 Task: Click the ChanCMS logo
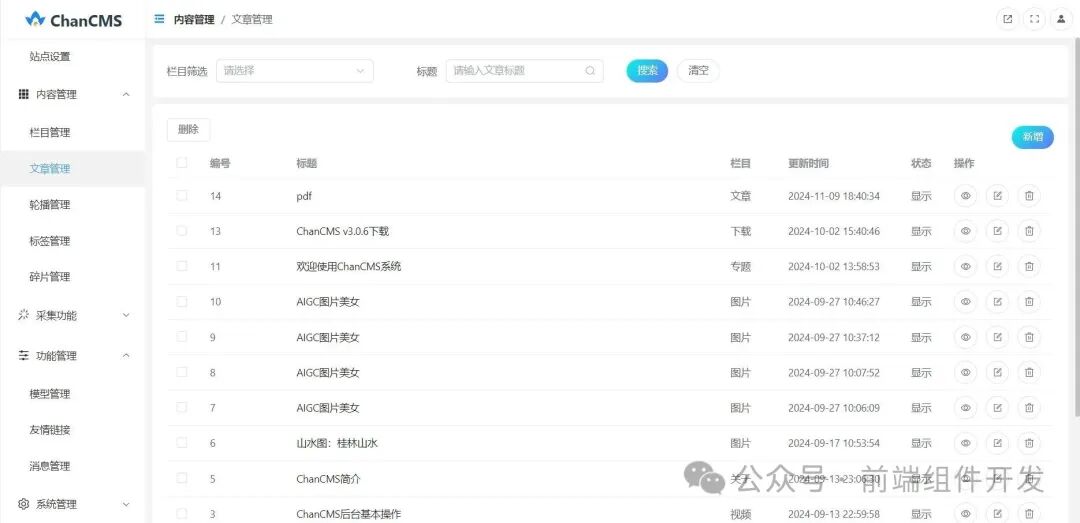73,20
